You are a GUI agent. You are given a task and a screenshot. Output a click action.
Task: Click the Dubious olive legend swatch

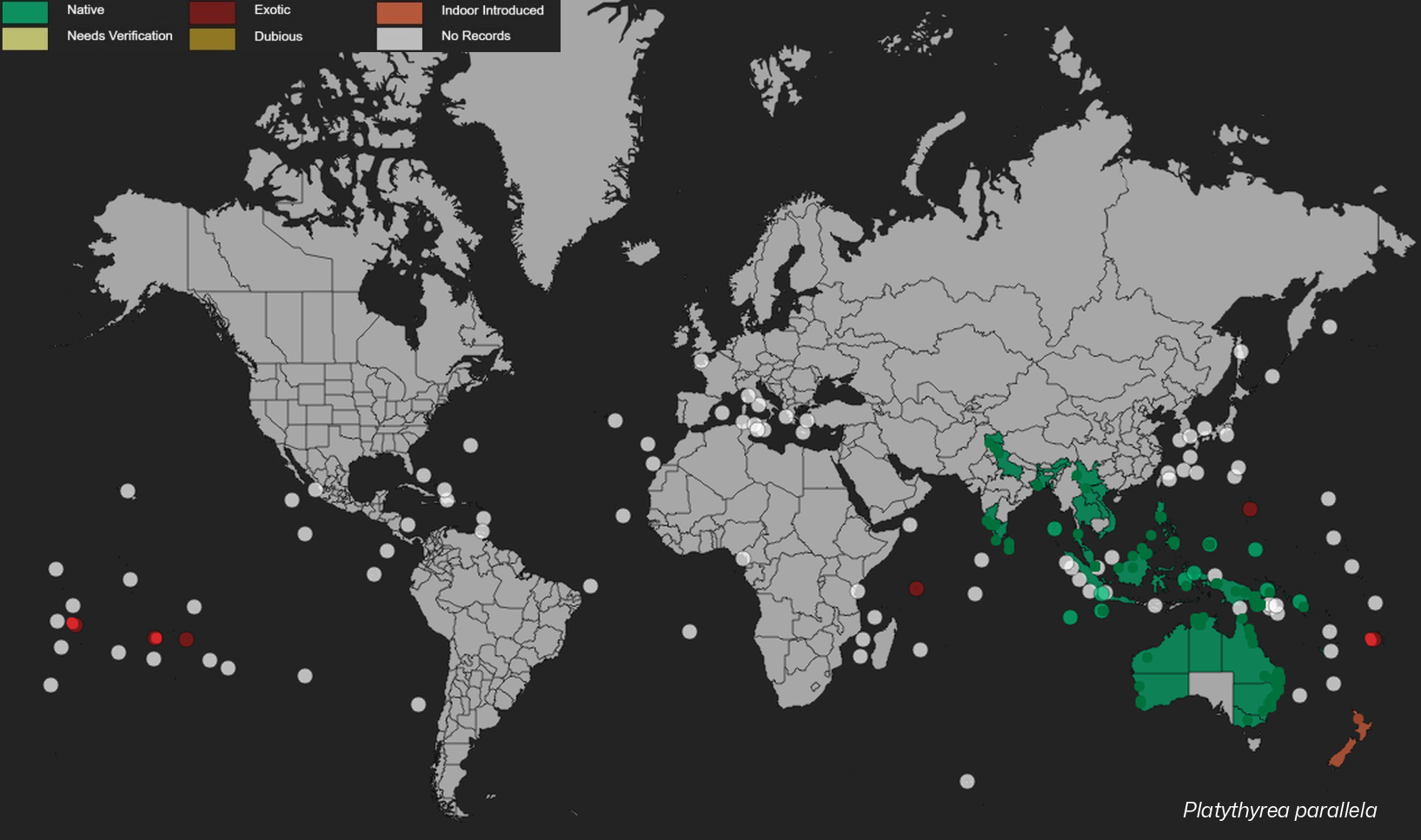(212, 38)
